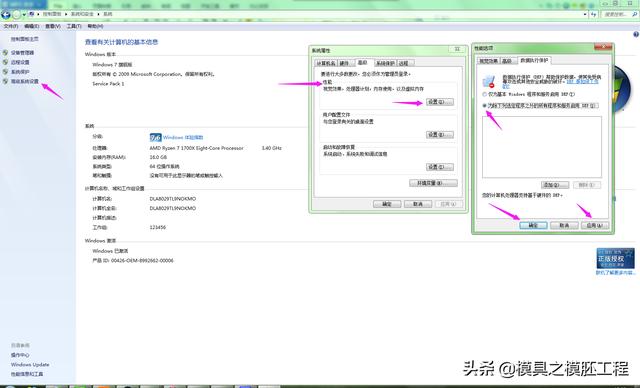Click inside the DEP exception programs list

click(x=542, y=147)
